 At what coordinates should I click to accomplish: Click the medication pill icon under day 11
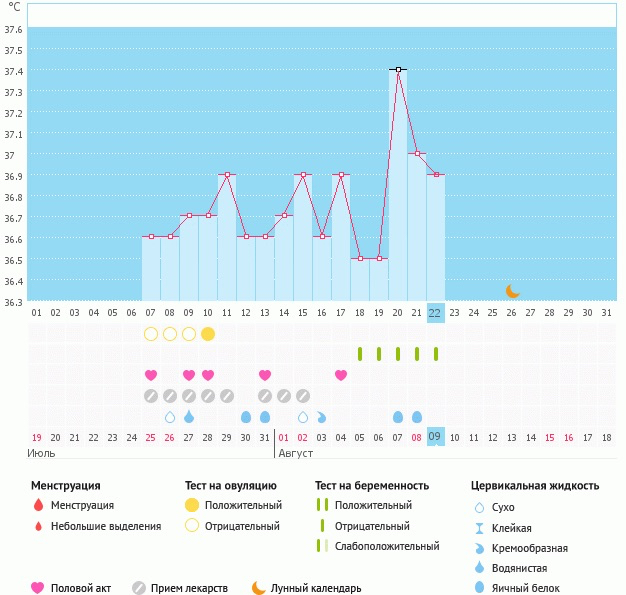tap(227, 396)
